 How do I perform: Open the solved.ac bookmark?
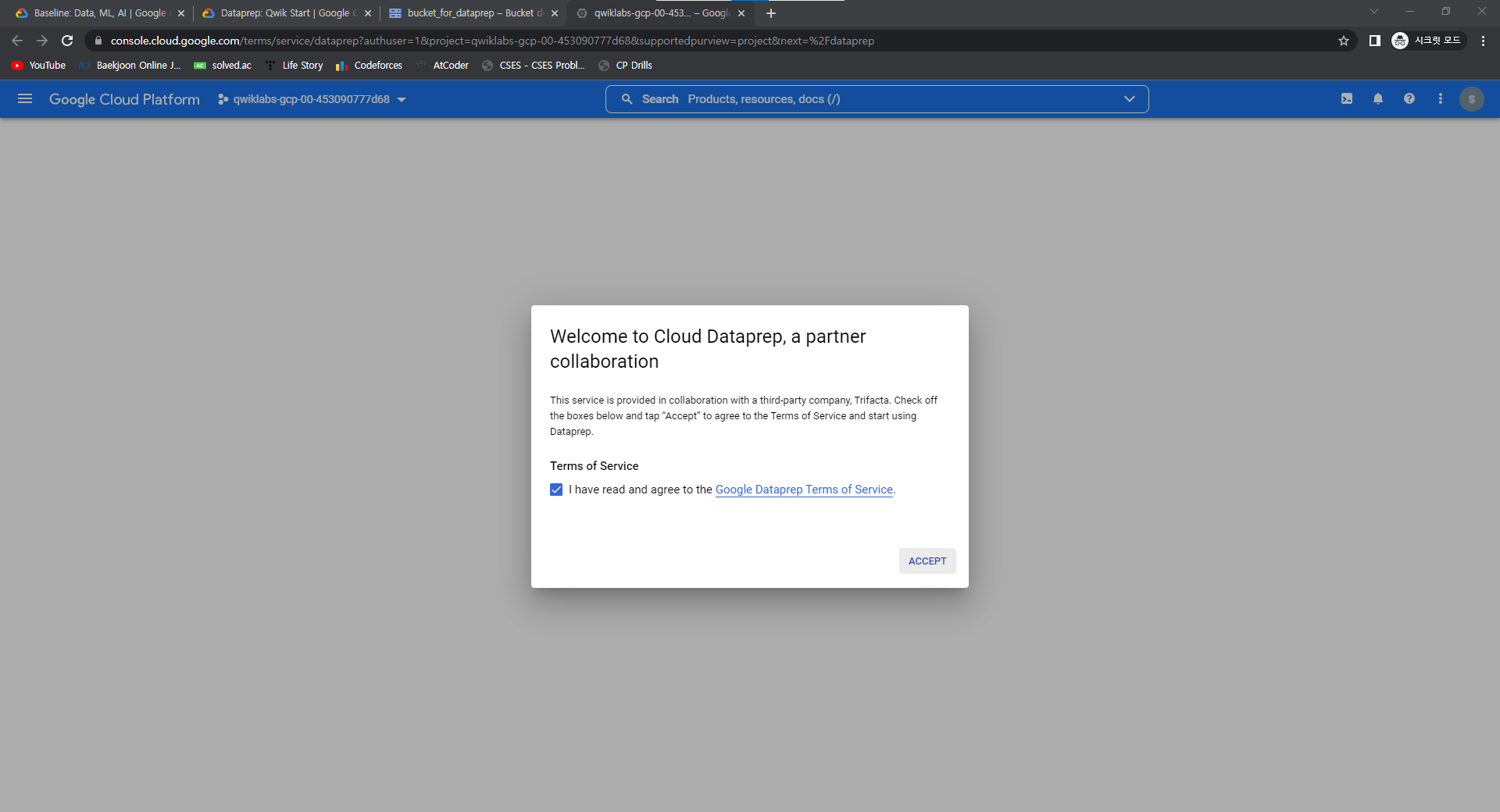[223, 66]
